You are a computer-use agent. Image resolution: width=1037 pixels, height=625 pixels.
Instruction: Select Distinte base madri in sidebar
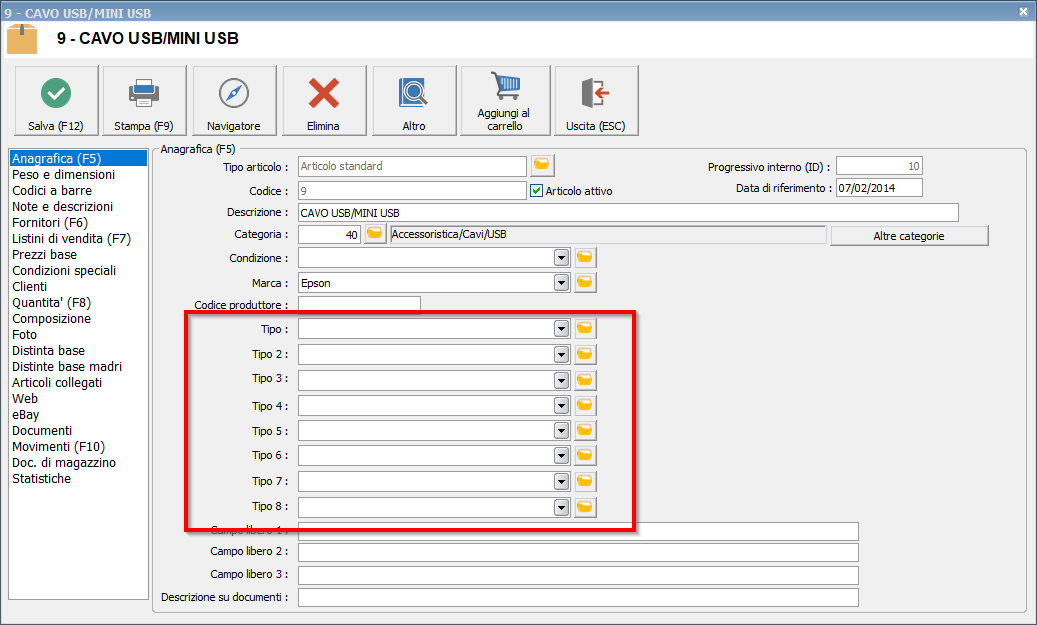[67, 366]
